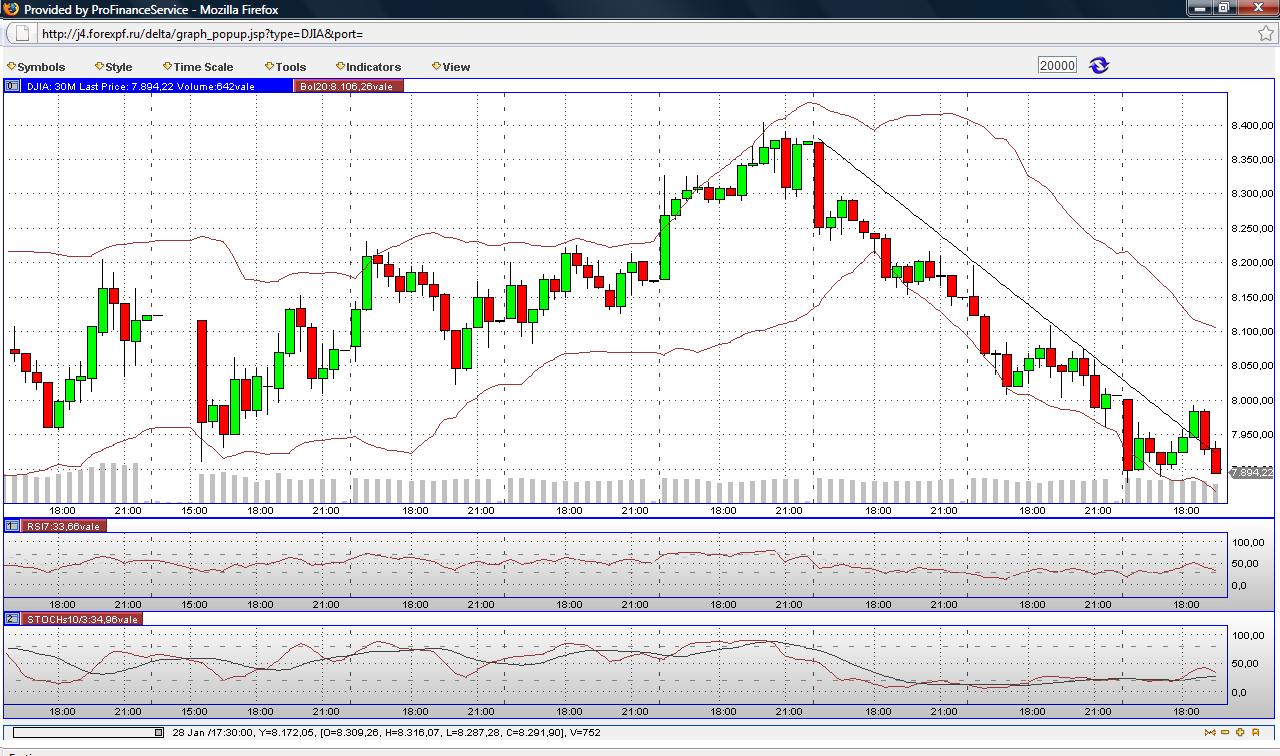Click the page icon inside the address bar

[x=20, y=32]
